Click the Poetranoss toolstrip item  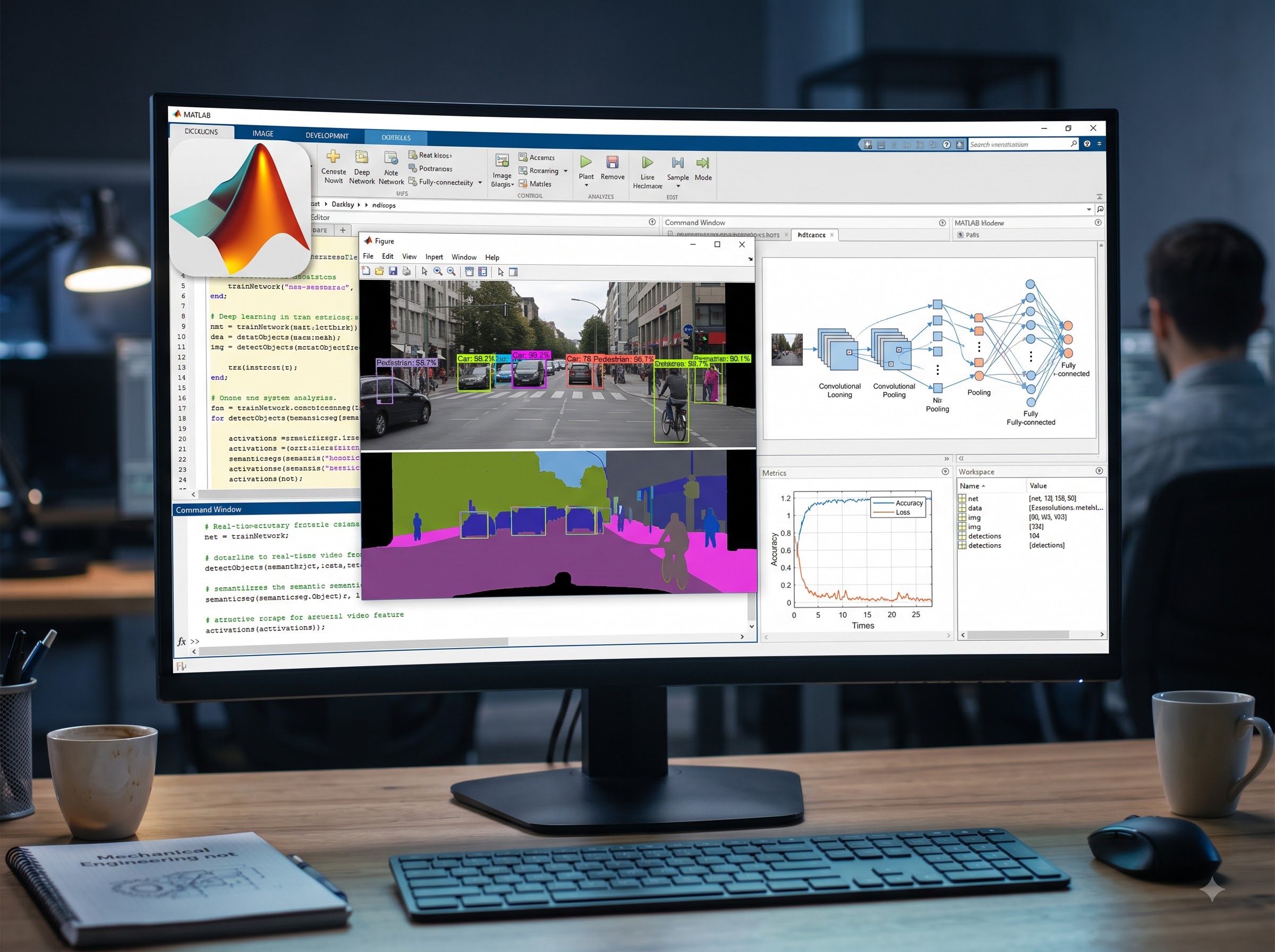pyautogui.click(x=430, y=168)
